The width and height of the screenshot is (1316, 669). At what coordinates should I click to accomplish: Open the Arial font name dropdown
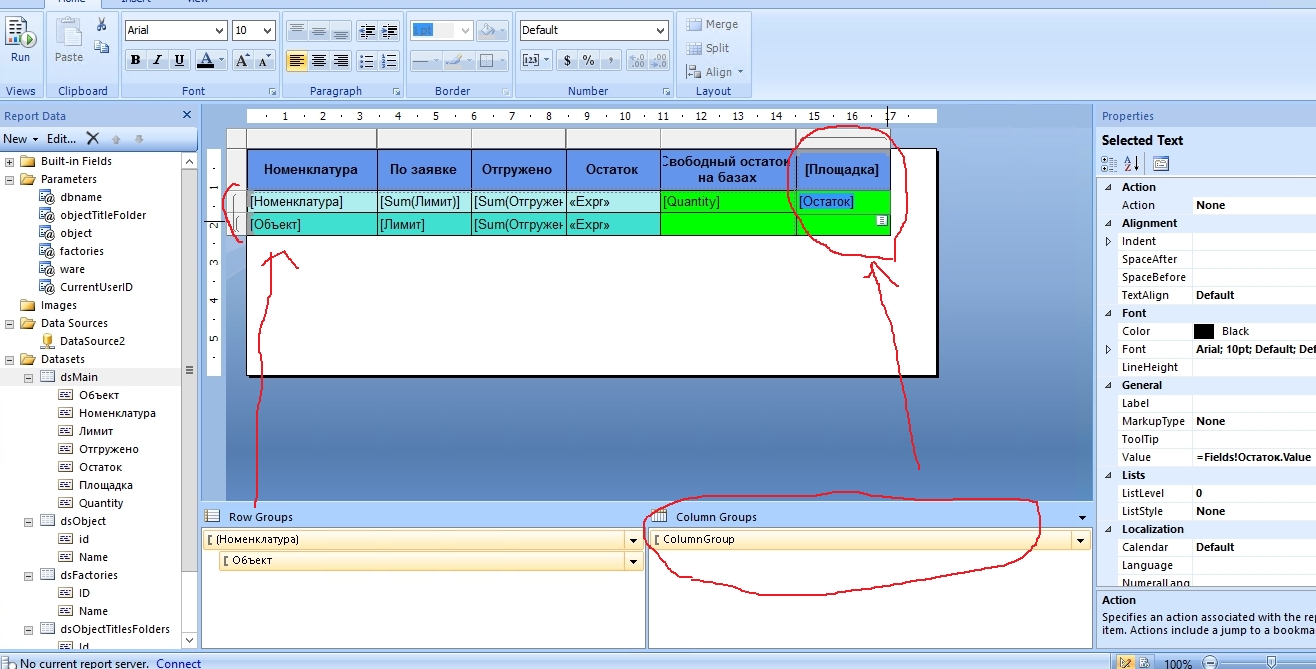[x=218, y=31]
